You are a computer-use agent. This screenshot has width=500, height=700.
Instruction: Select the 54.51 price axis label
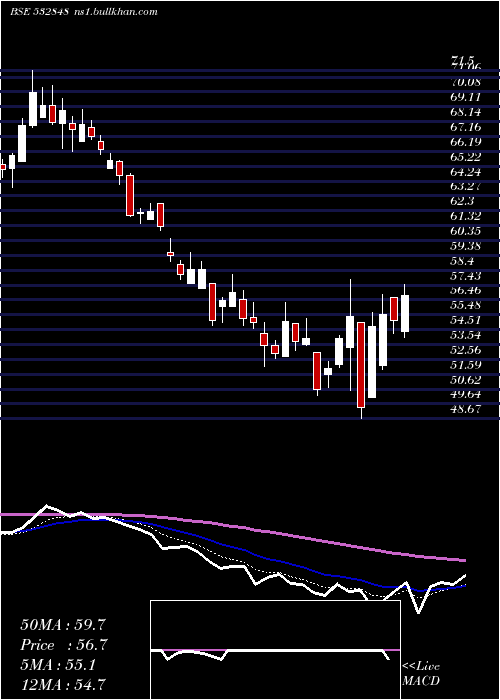(x=466, y=320)
